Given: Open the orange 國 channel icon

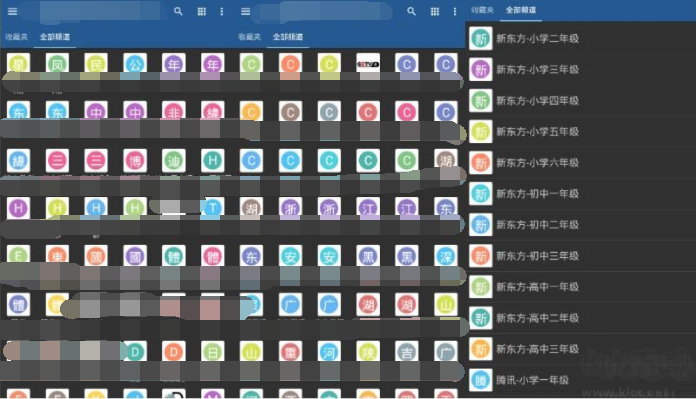Looking at the screenshot, I should (x=96, y=256).
